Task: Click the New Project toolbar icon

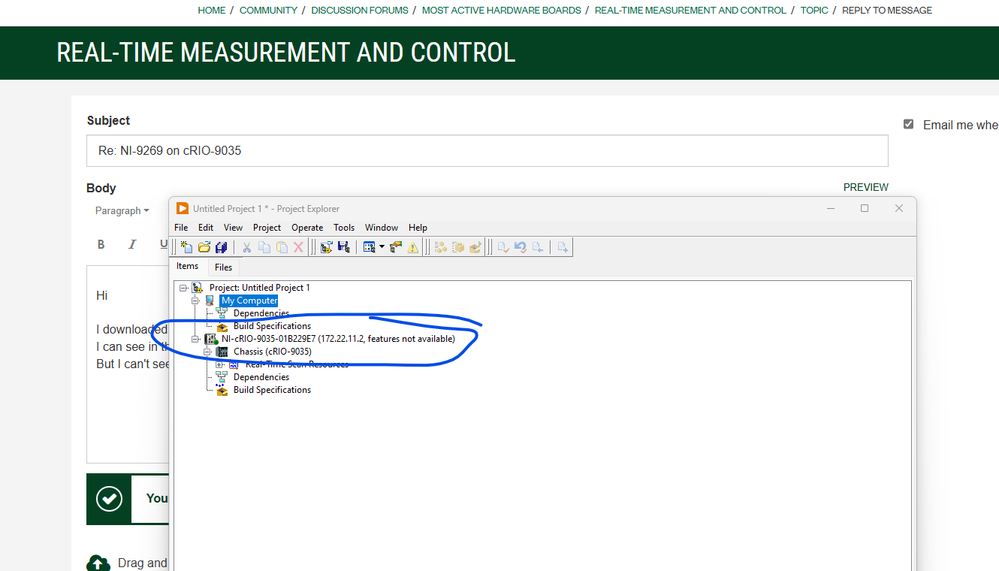Action: click(187, 247)
